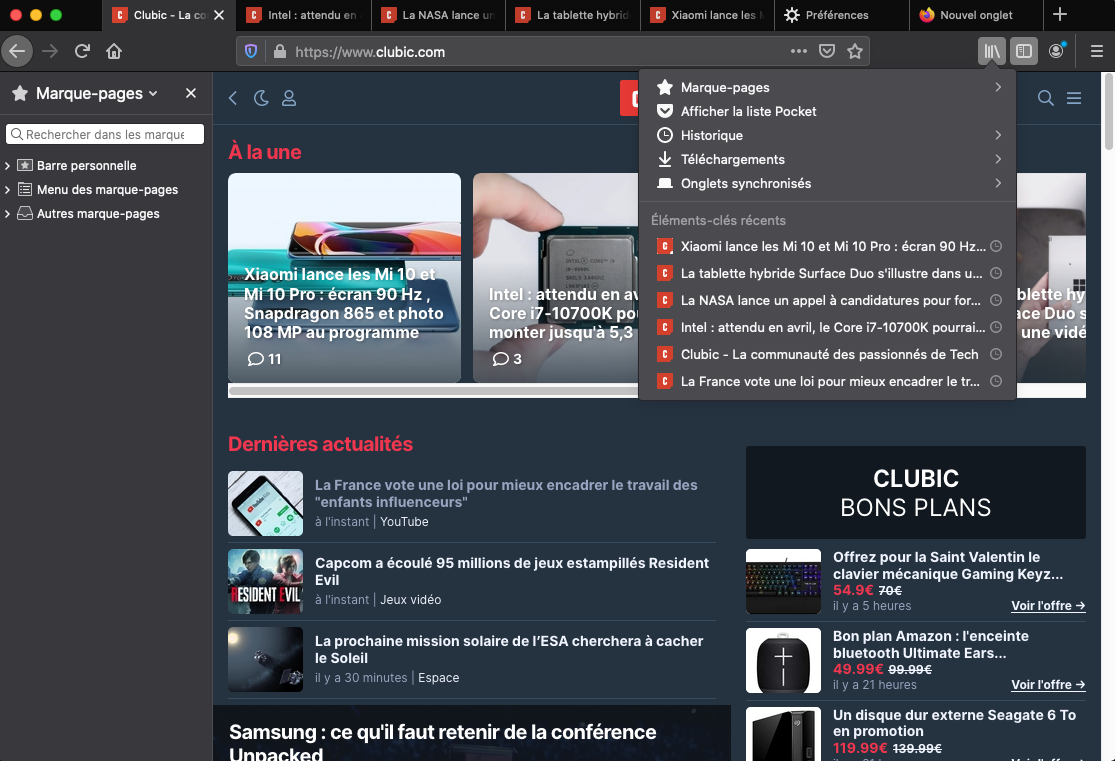Open Firefox hamburger menu
The width and height of the screenshot is (1115, 761).
(x=1097, y=51)
